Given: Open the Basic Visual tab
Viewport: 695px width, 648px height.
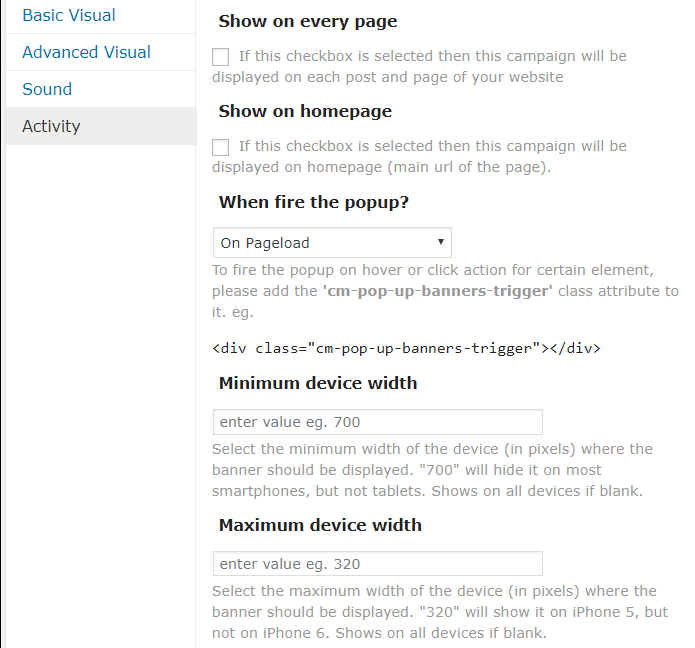Looking at the screenshot, I should [69, 16].
